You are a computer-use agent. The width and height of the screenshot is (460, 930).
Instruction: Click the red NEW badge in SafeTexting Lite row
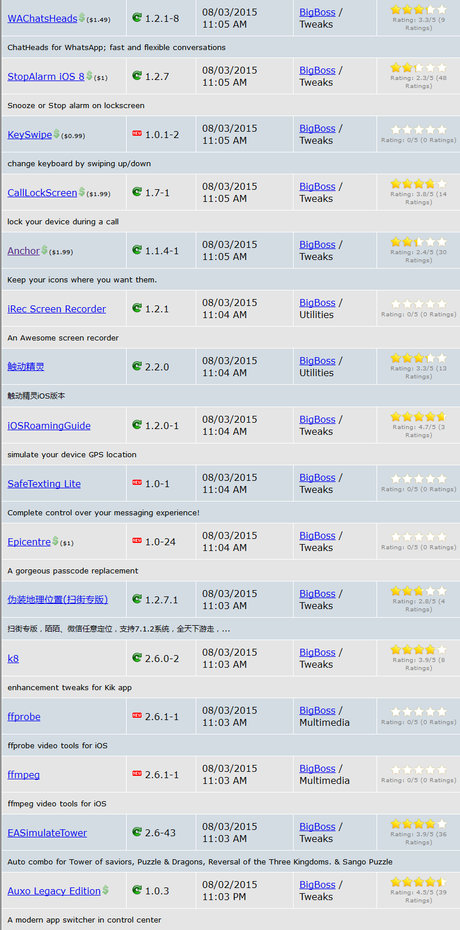pos(137,482)
